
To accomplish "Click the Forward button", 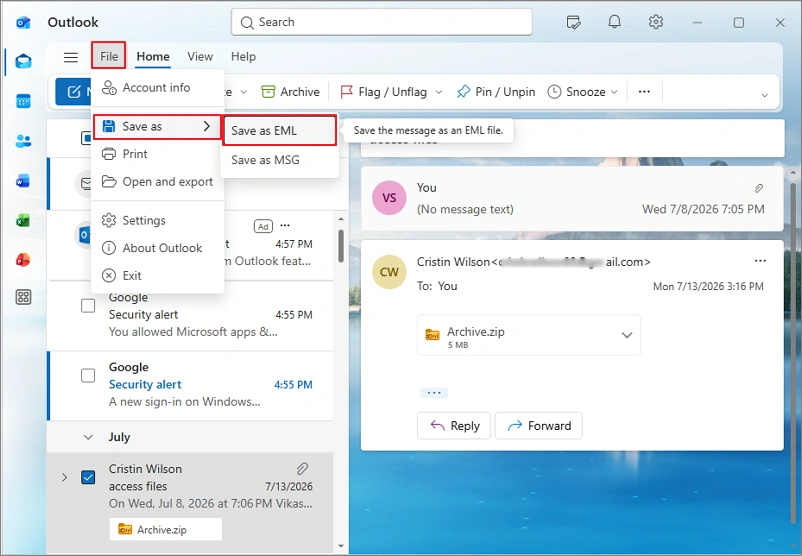I will pyautogui.click(x=539, y=426).
